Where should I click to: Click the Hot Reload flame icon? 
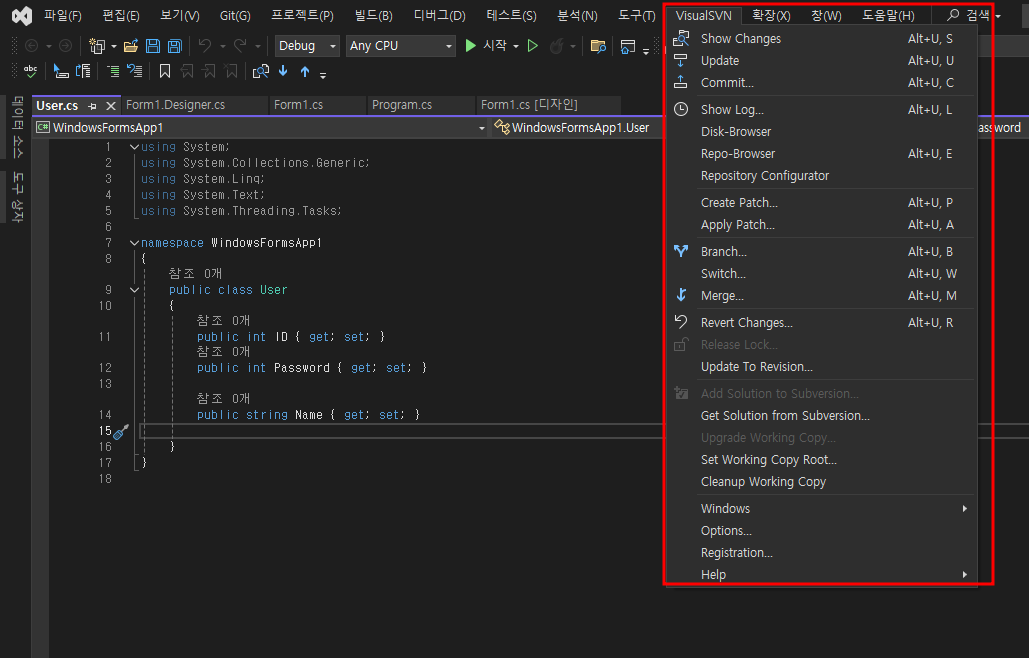point(556,46)
